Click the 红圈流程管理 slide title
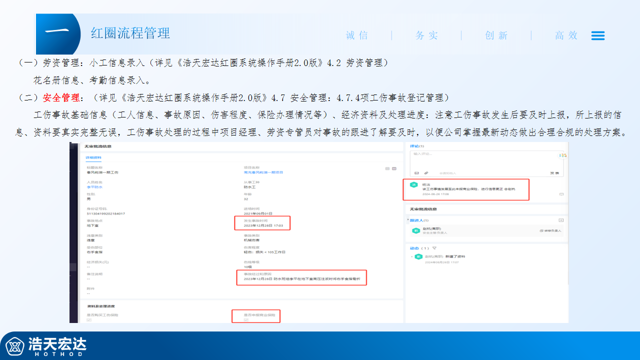This screenshot has height=360, width=640. point(130,33)
